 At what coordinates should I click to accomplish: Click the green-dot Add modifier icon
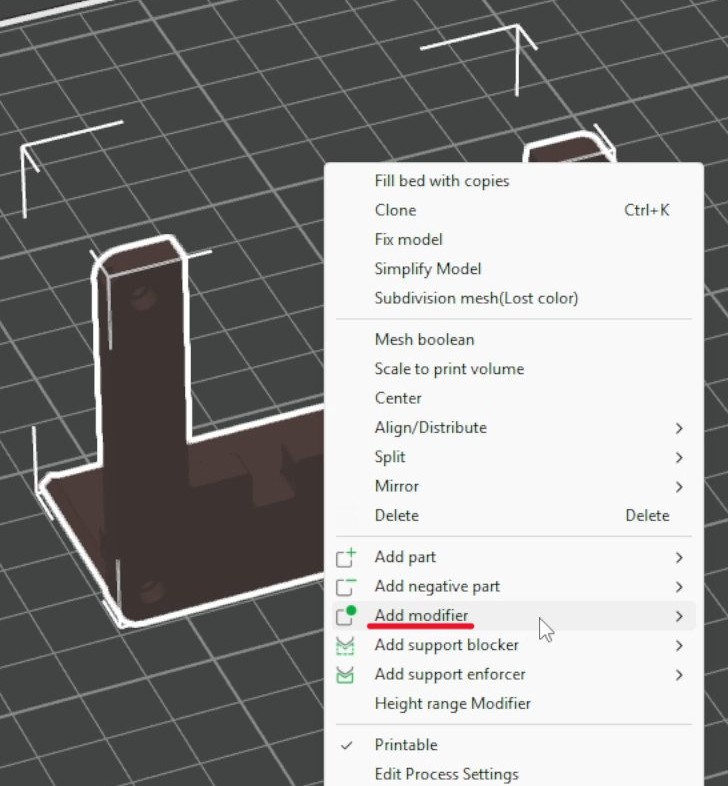tap(345, 616)
